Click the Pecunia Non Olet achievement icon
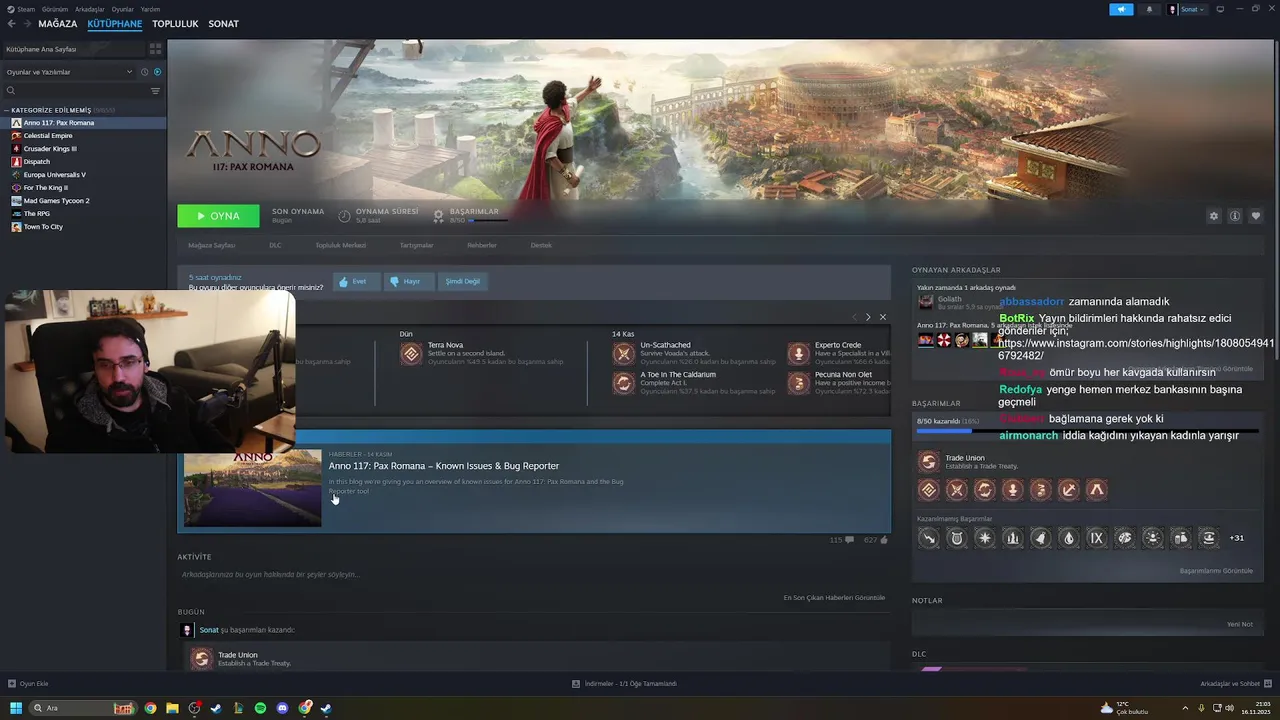The height and width of the screenshot is (720, 1280). coord(799,383)
